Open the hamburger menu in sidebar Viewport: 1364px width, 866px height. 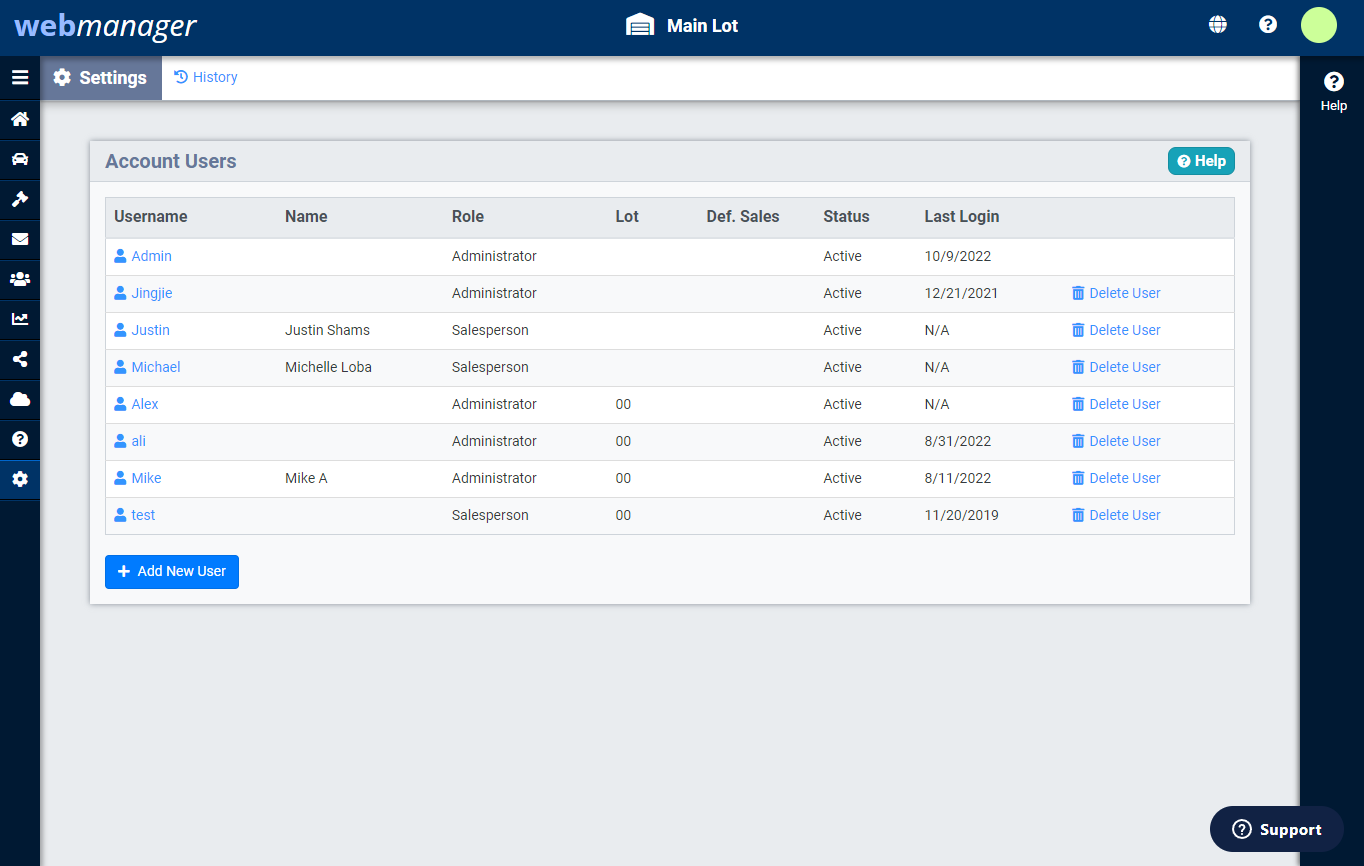20,78
